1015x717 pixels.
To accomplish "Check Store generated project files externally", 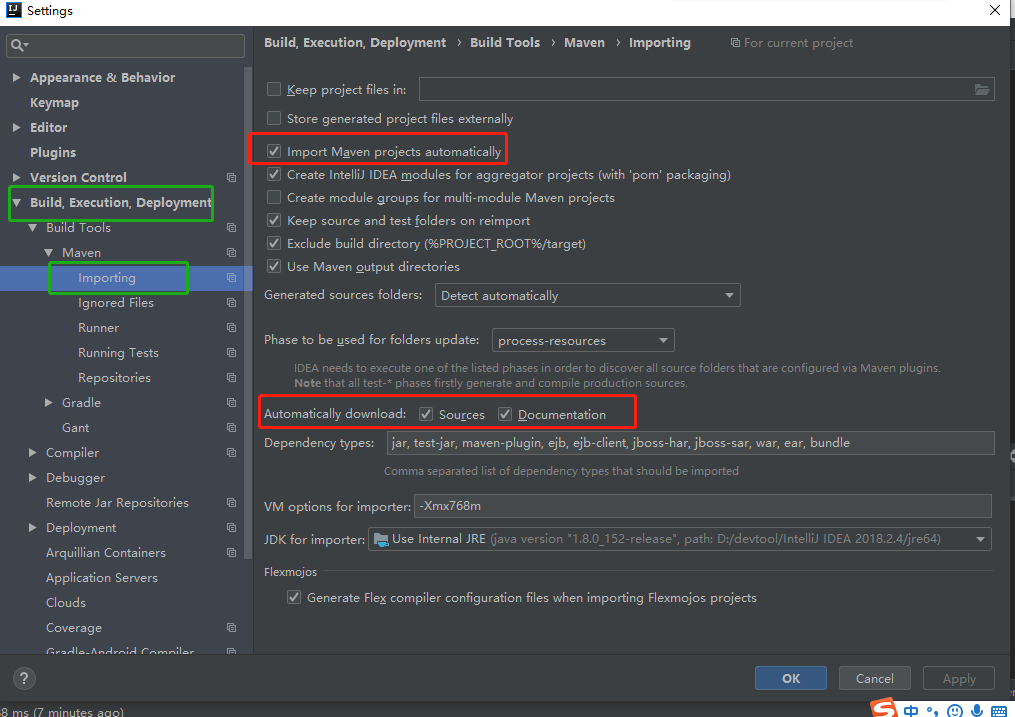I will [274, 118].
